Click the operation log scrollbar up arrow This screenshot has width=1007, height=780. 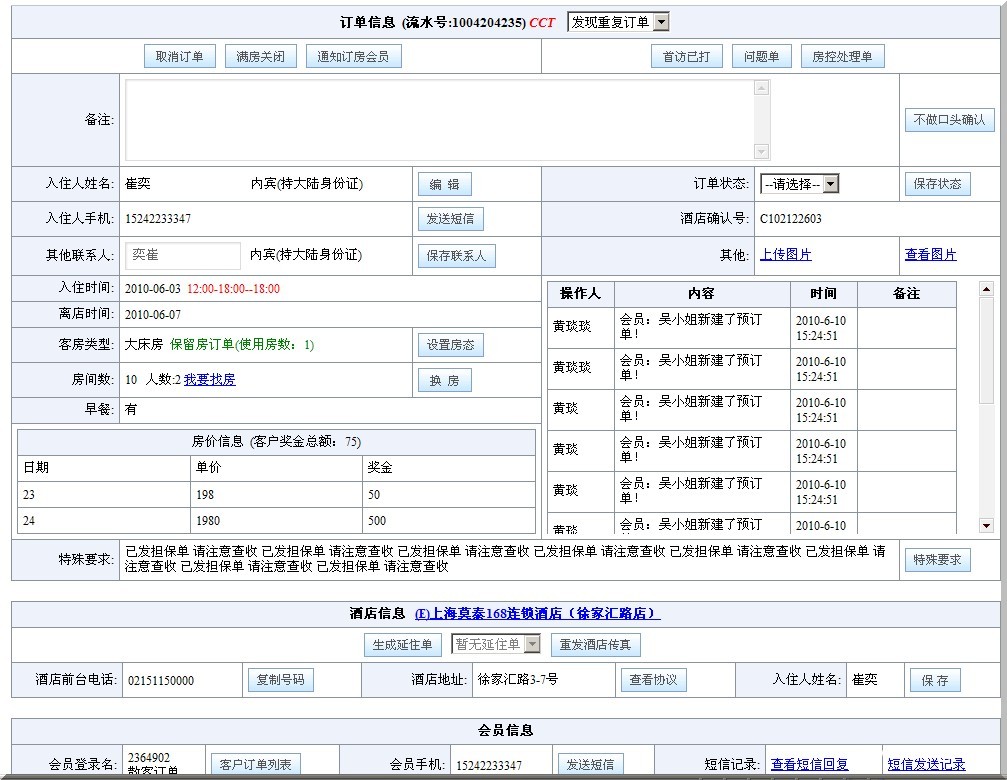(x=986, y=289)
